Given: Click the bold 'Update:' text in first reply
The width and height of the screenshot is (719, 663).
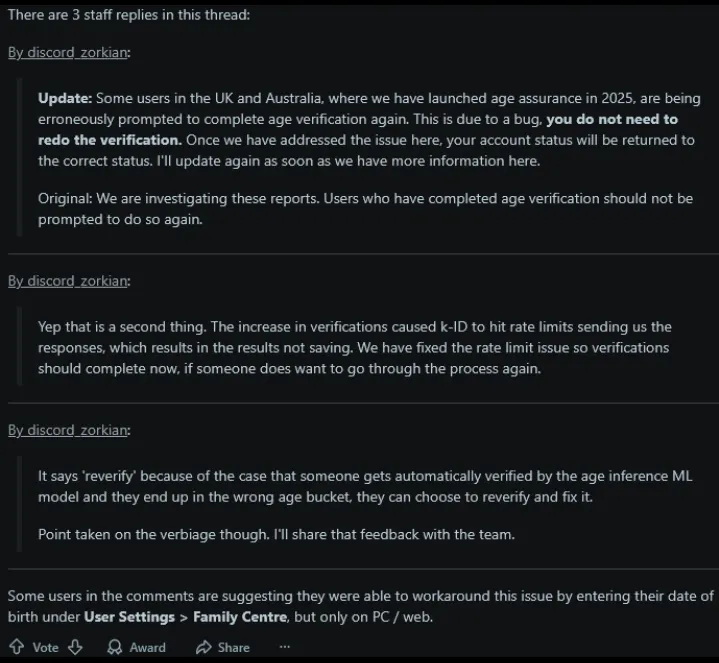Looking at the screenshot, I should tap(65, 99).
